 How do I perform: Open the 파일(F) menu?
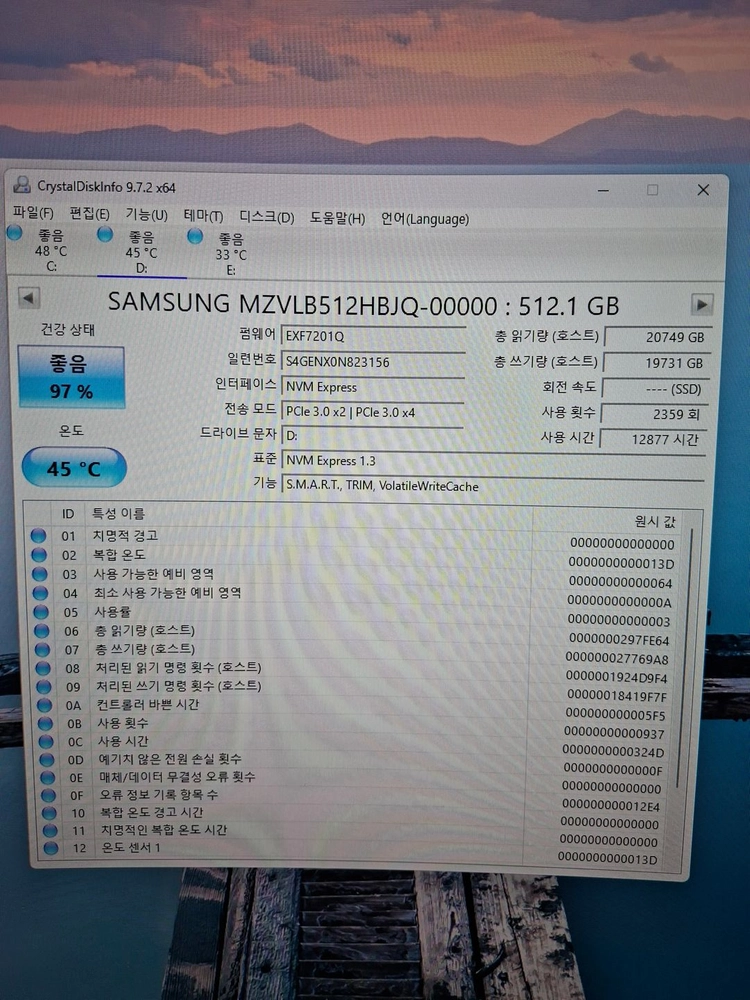(33, 214)
